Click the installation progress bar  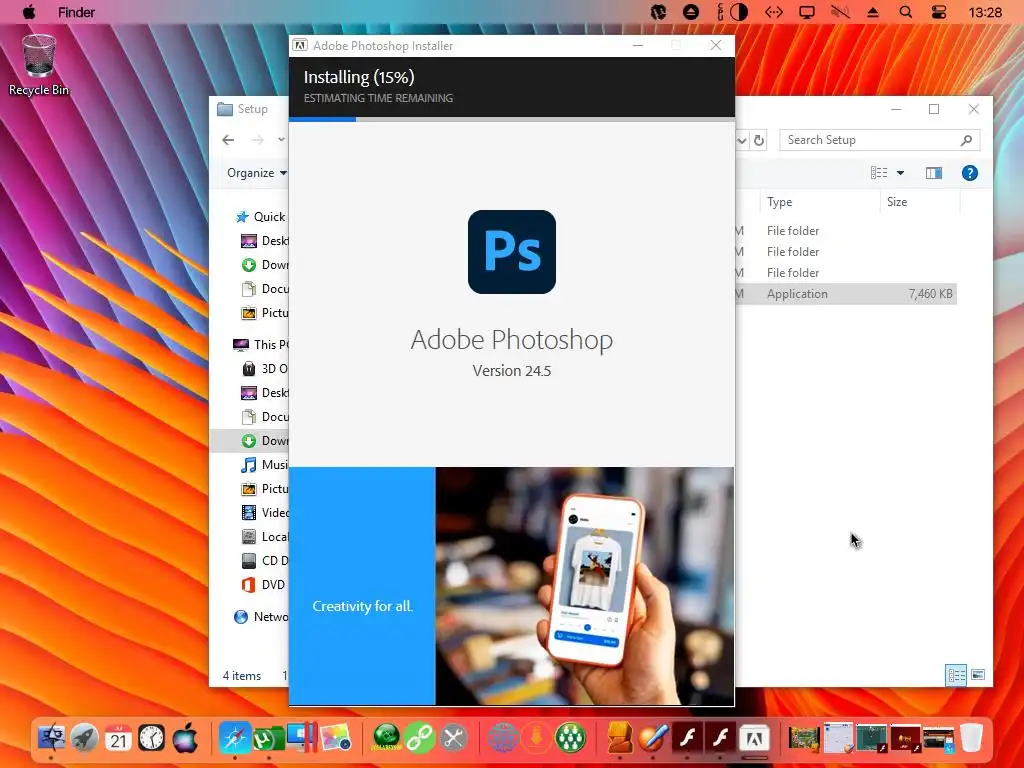[x=511, y=119]
